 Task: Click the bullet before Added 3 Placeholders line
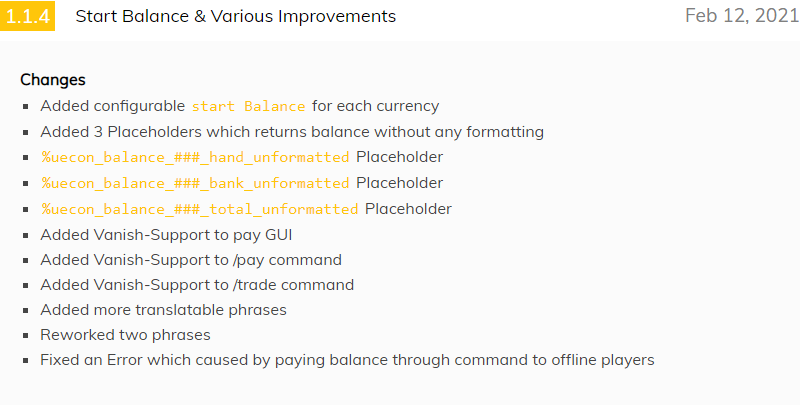pyautogui.click(x=26, y=133)
